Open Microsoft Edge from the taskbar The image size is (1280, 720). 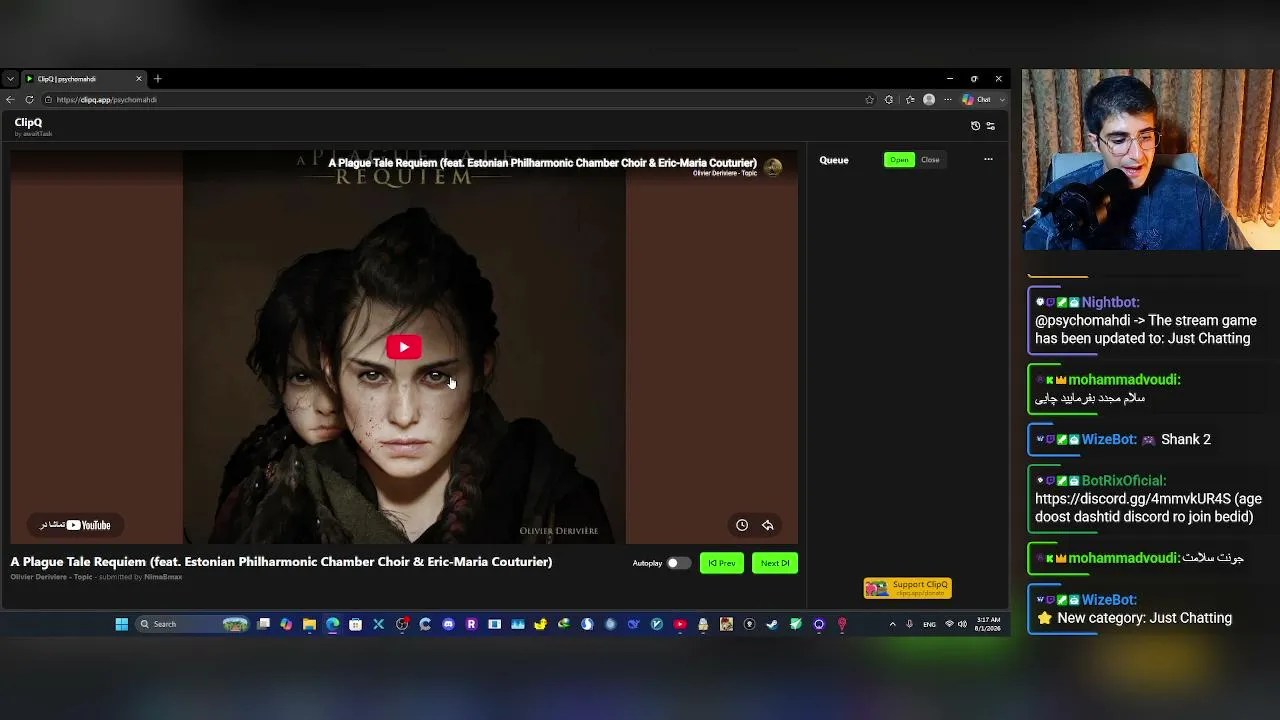click(332, 624)
